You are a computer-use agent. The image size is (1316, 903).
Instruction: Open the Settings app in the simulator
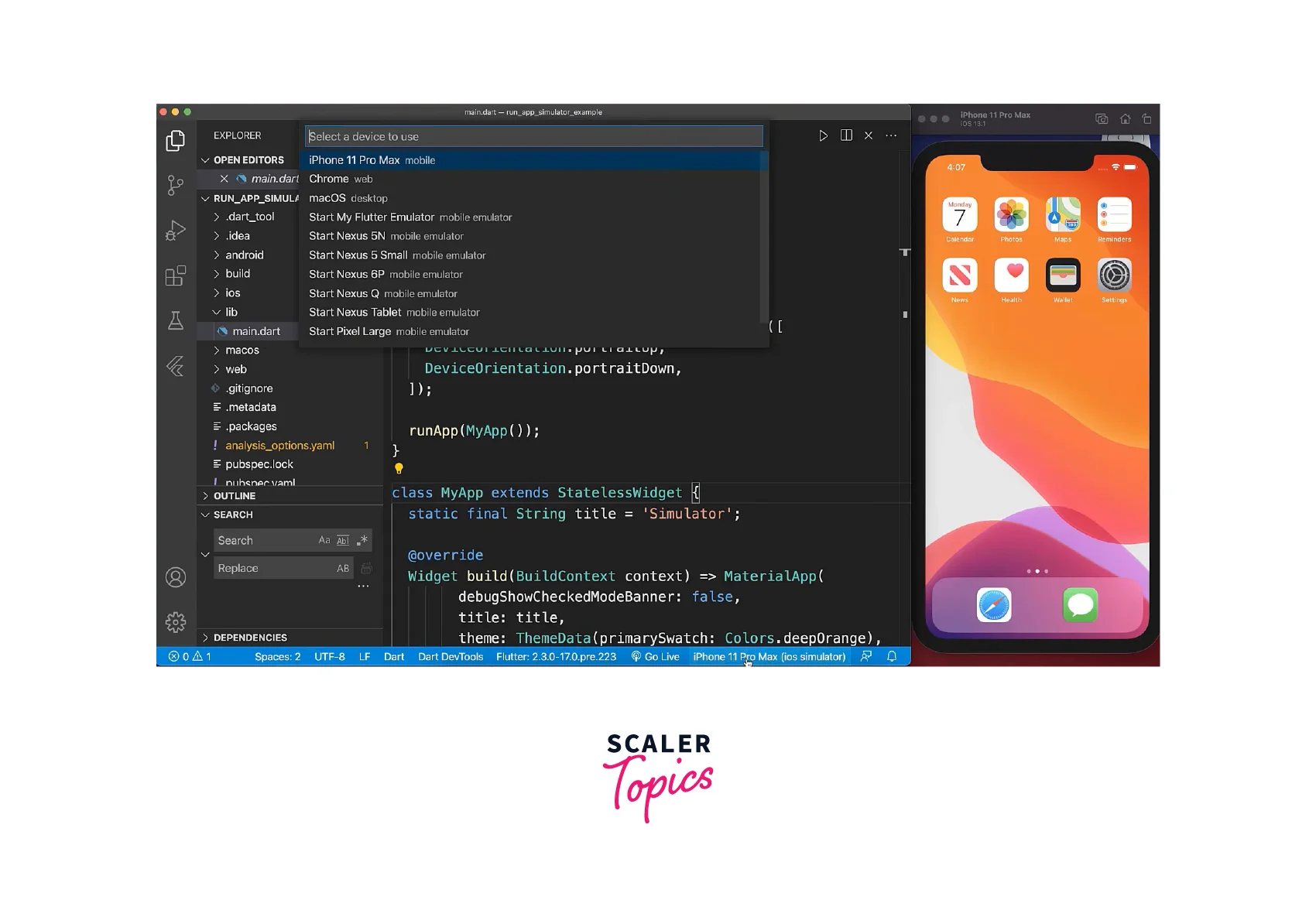[x=1114, y=276]
